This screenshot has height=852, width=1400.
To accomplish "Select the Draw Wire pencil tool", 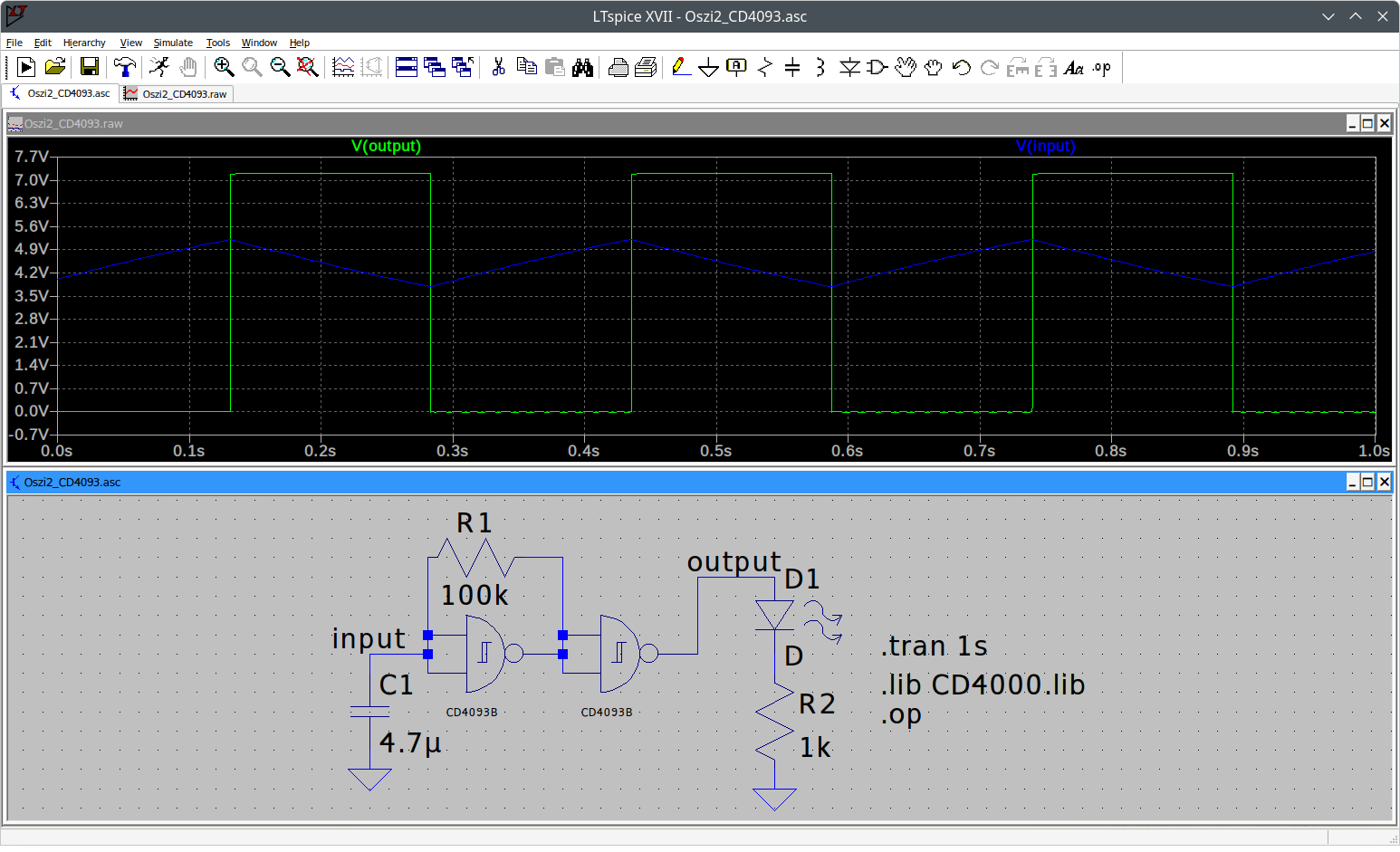I will [681, 67].
